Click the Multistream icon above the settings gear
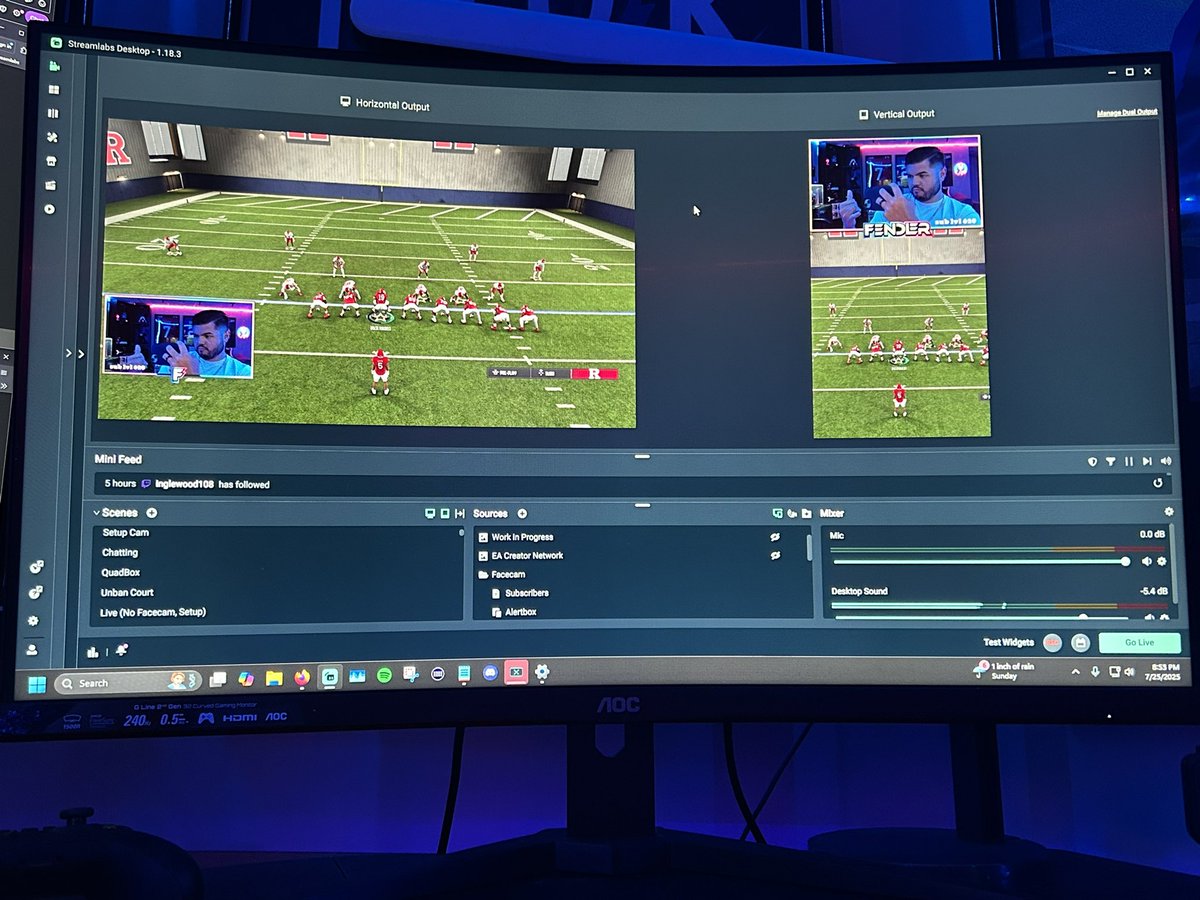Viewport: 1200px width, 900px height. [x=35, y=593]
